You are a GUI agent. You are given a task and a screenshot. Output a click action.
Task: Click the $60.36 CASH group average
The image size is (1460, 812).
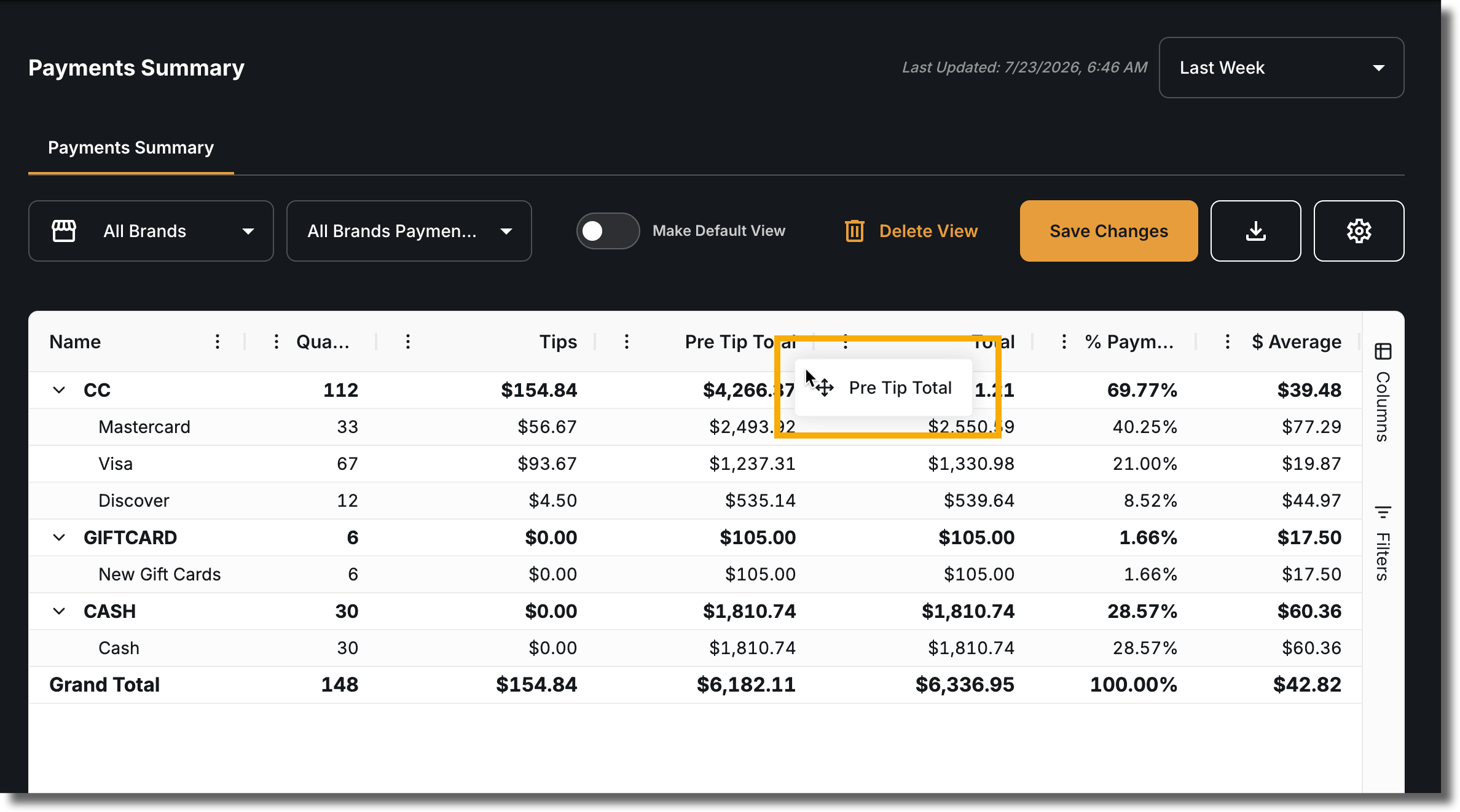[1309, 611]
